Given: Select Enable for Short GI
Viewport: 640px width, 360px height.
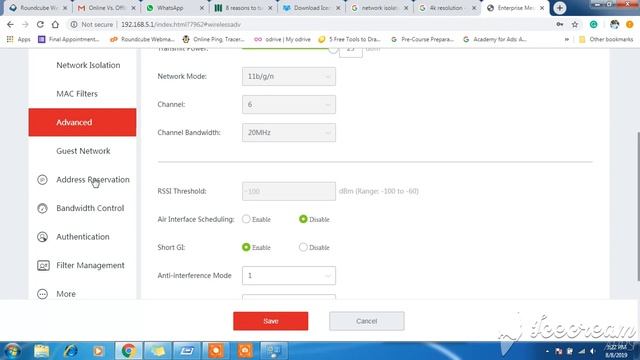Looking at the screenshot, I should click(246, 247).
